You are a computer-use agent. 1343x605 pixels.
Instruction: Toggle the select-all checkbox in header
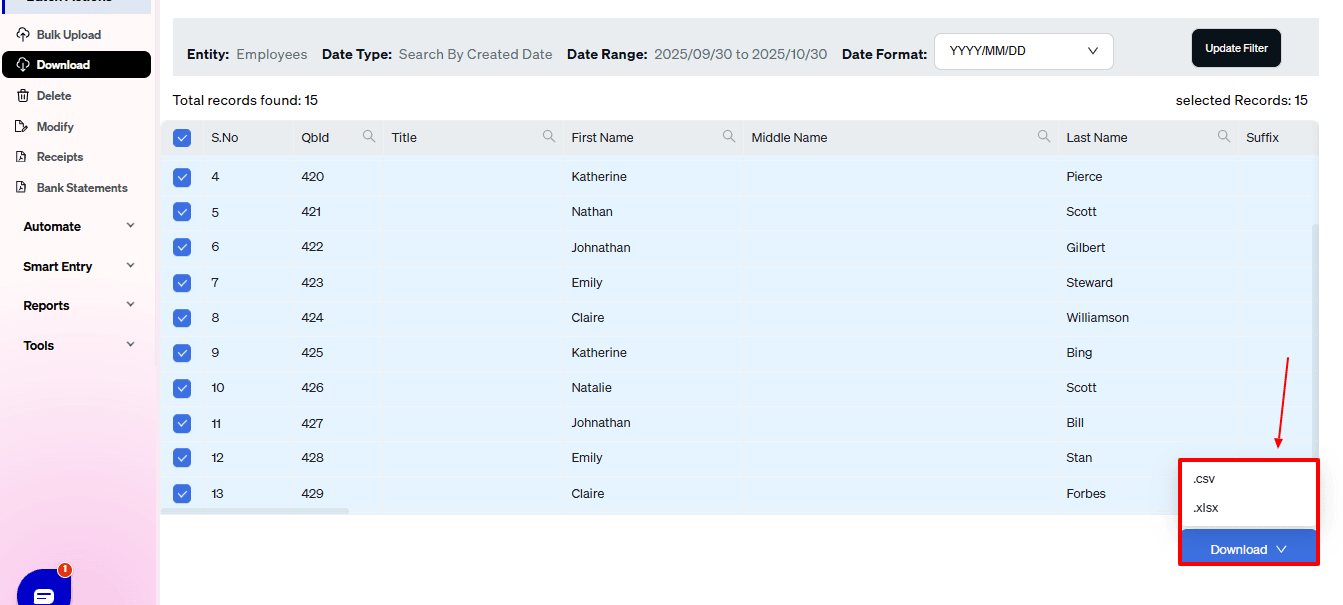[x=182, y=138]
